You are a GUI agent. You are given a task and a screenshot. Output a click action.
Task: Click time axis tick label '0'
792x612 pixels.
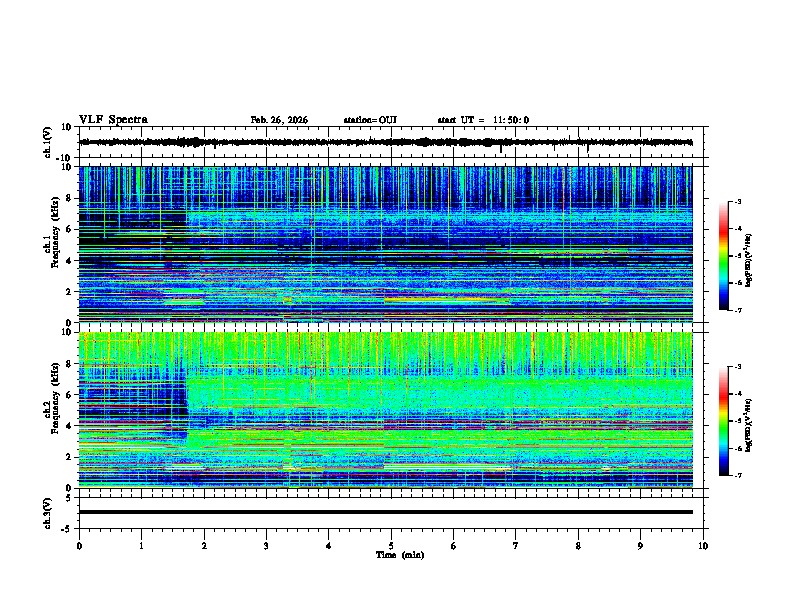[x=79, y=546]
